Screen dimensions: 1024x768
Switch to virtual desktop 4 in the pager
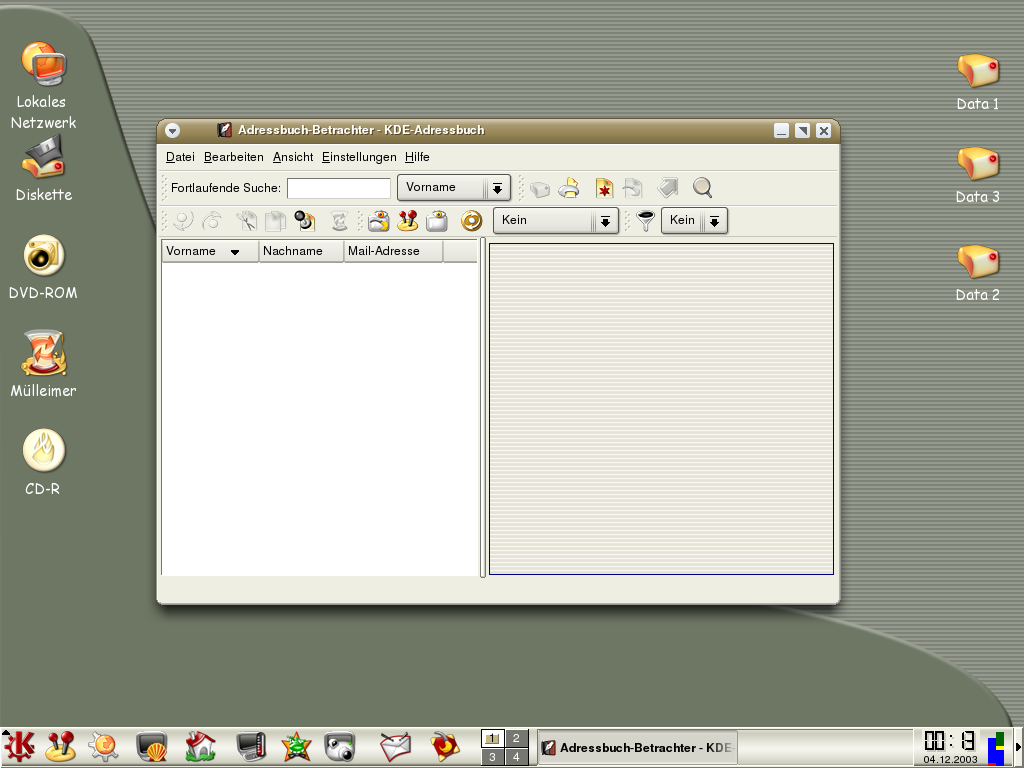click(516, 757)
